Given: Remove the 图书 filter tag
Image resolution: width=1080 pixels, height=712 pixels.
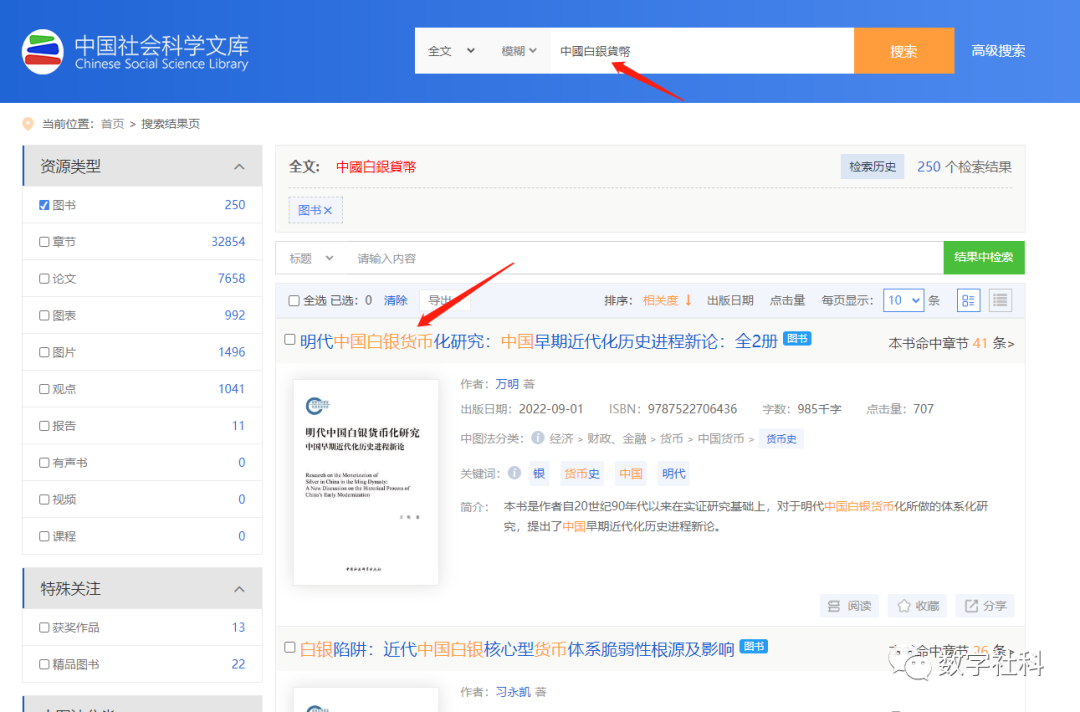Looking at the screenshot, I should tap(328, 210).
